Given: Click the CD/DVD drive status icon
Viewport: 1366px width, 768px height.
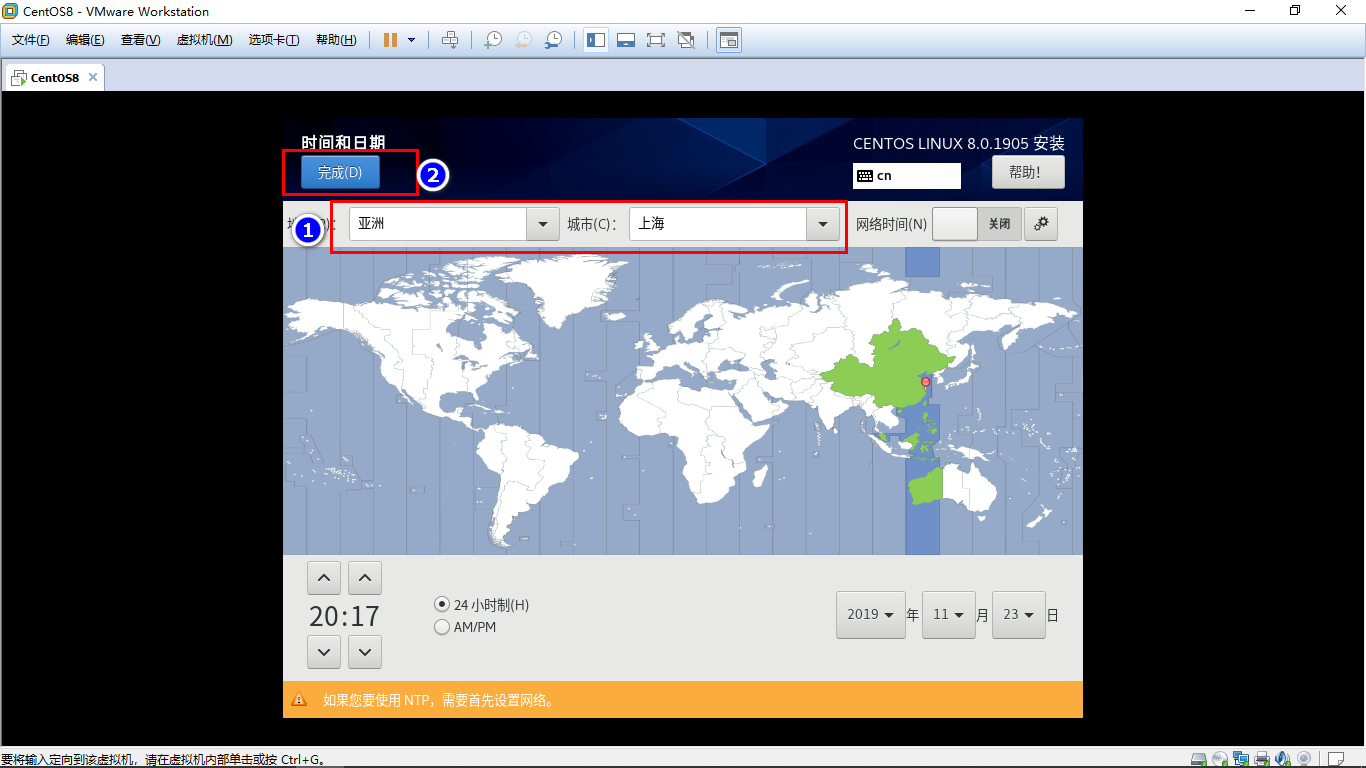Looking at the screenshot, I should [1220, 759].
